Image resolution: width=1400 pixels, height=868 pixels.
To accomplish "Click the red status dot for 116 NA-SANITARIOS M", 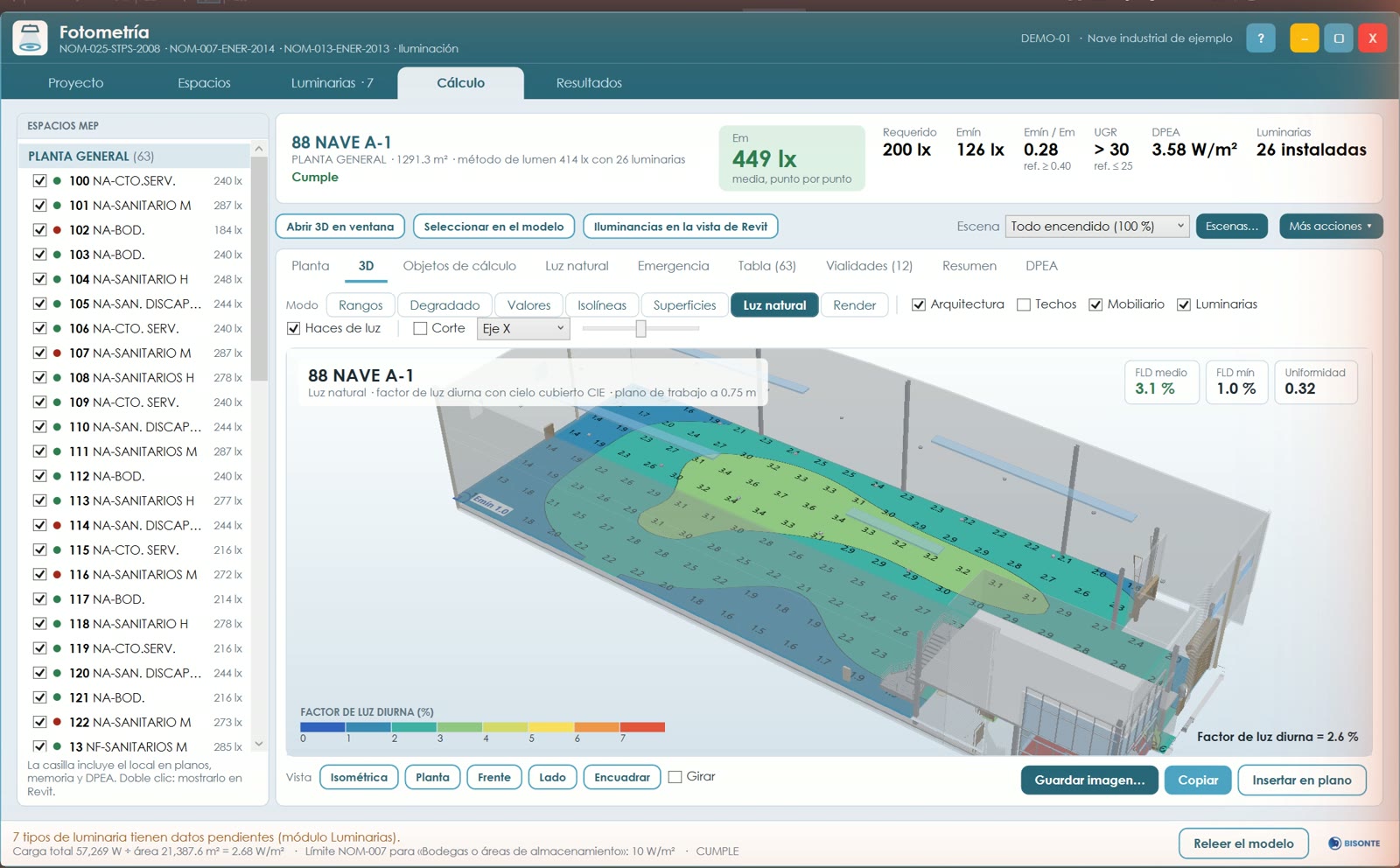I will [x=57, y=575].
